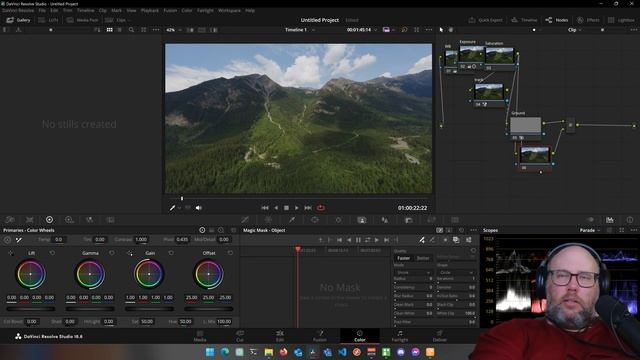Click the Gamma color wheel center
Viewport: 640px width, 360px height.
tap(90, 274)
